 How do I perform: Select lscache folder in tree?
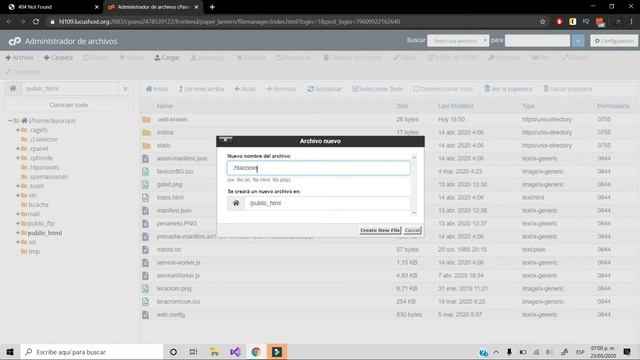pos(38,204)
